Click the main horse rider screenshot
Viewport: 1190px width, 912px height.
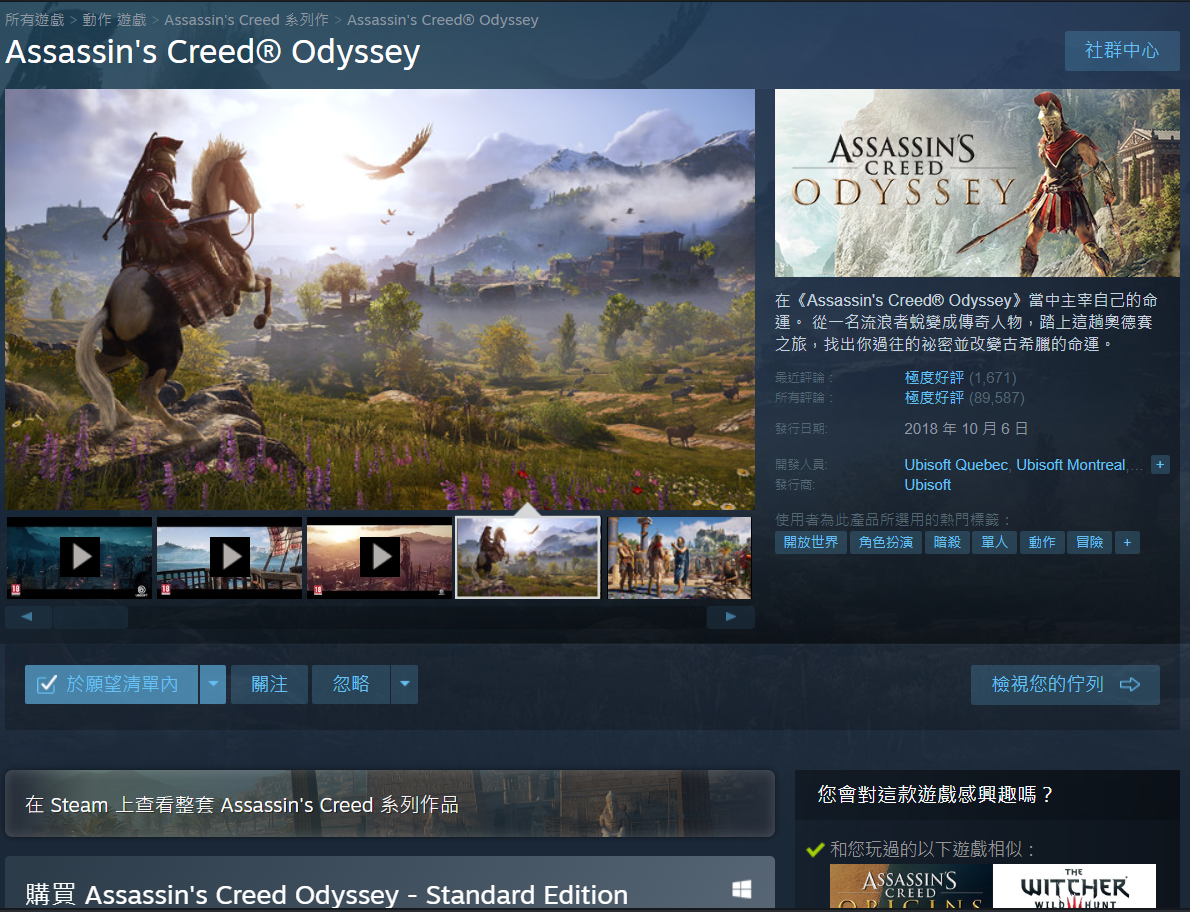coord(379,299)
